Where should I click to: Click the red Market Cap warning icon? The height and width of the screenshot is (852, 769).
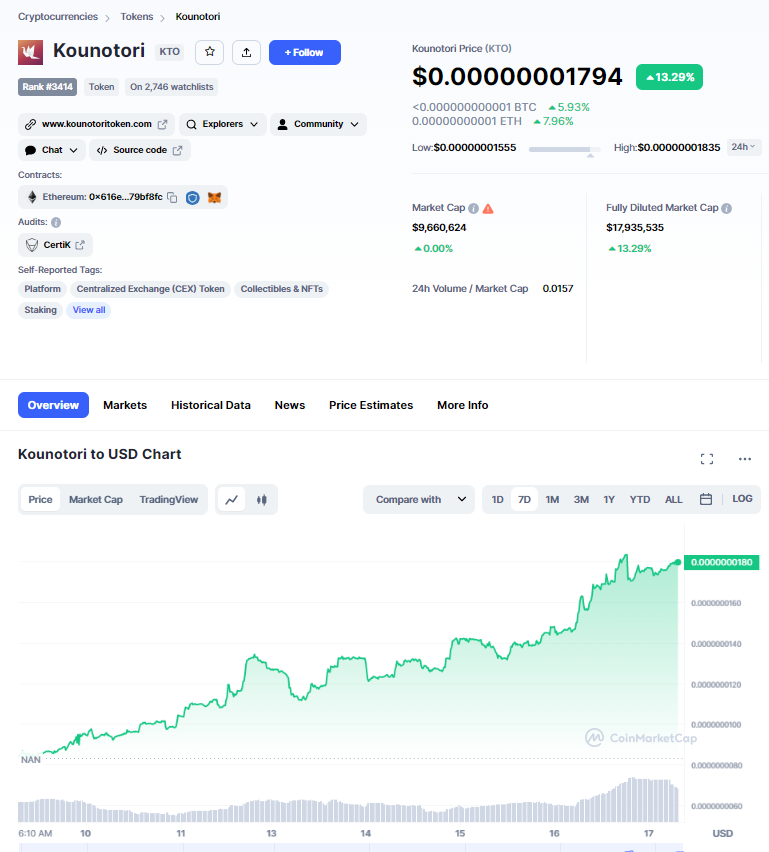(488, 208)
